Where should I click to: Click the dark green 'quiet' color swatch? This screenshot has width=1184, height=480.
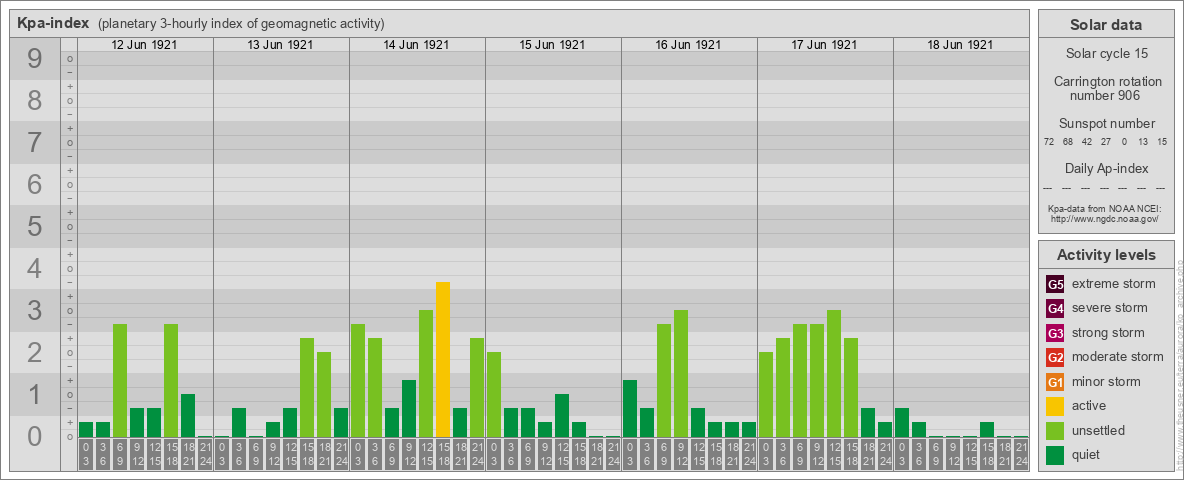[1055, 454]
